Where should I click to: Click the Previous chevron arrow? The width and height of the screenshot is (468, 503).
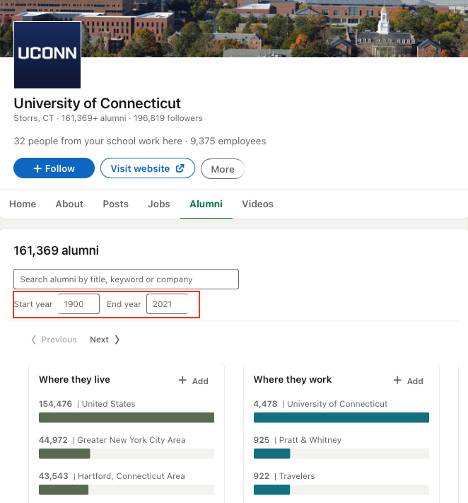pyautogui.click(x=33, y=339)
